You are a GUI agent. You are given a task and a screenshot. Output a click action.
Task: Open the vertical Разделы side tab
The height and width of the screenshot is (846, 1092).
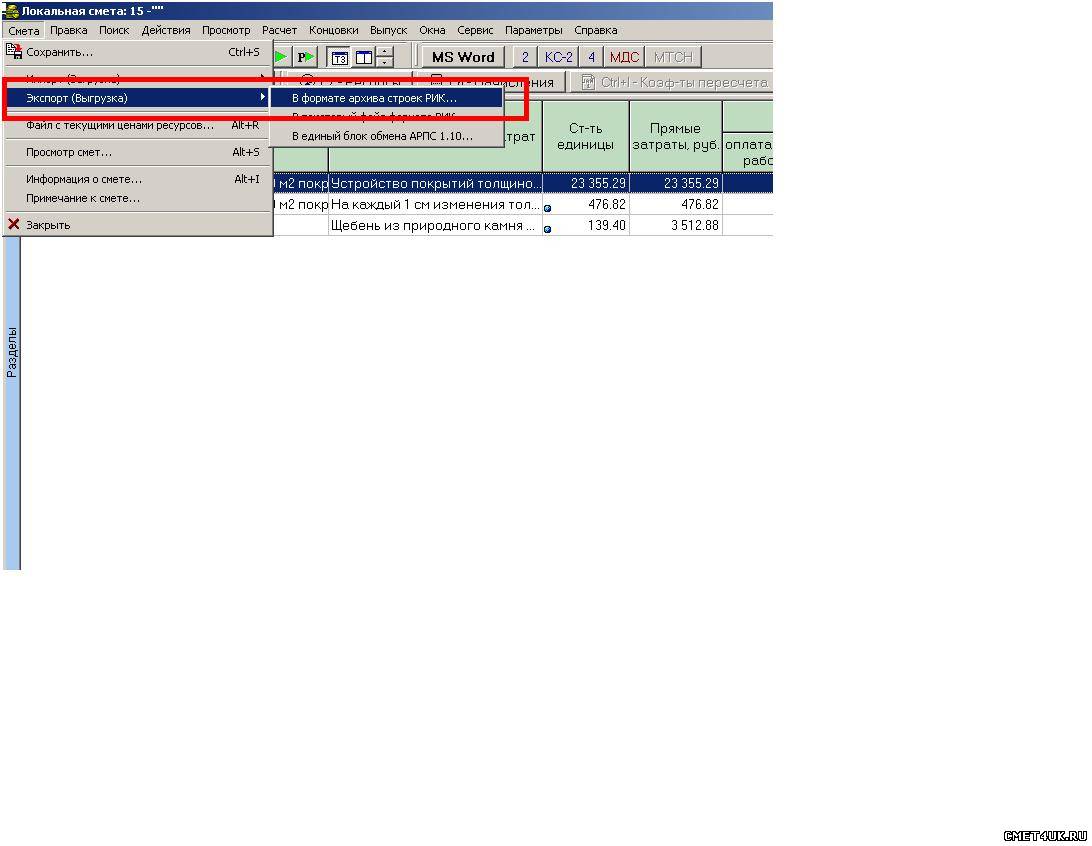pyautogui.click(x=12, y=352)
